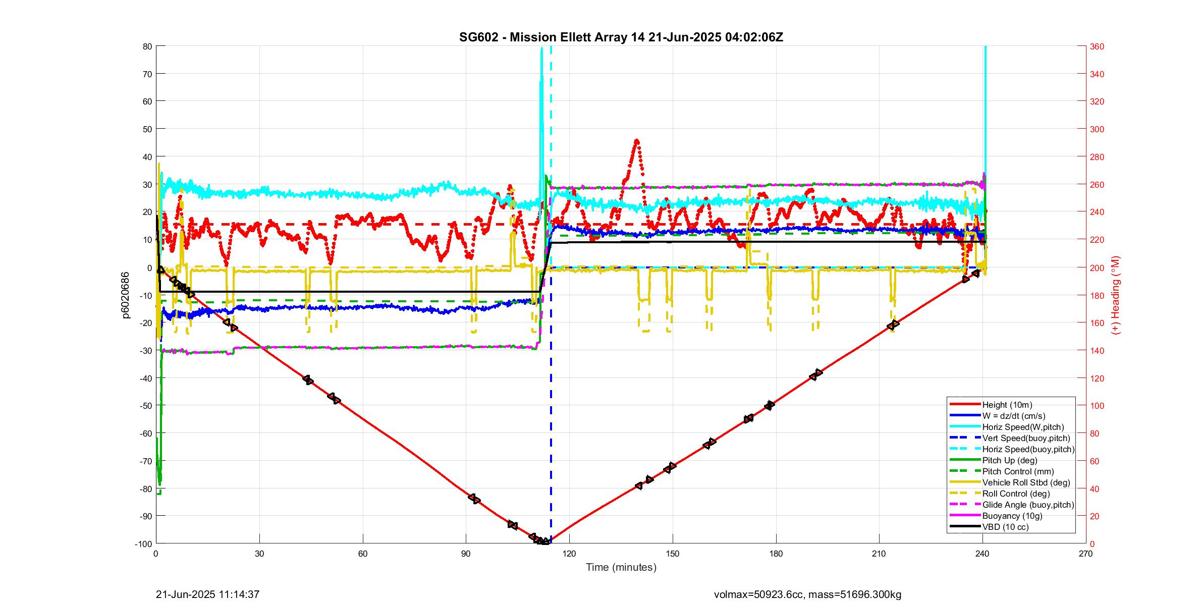Click the 140 tick on the heading axis

(1098, 350)
